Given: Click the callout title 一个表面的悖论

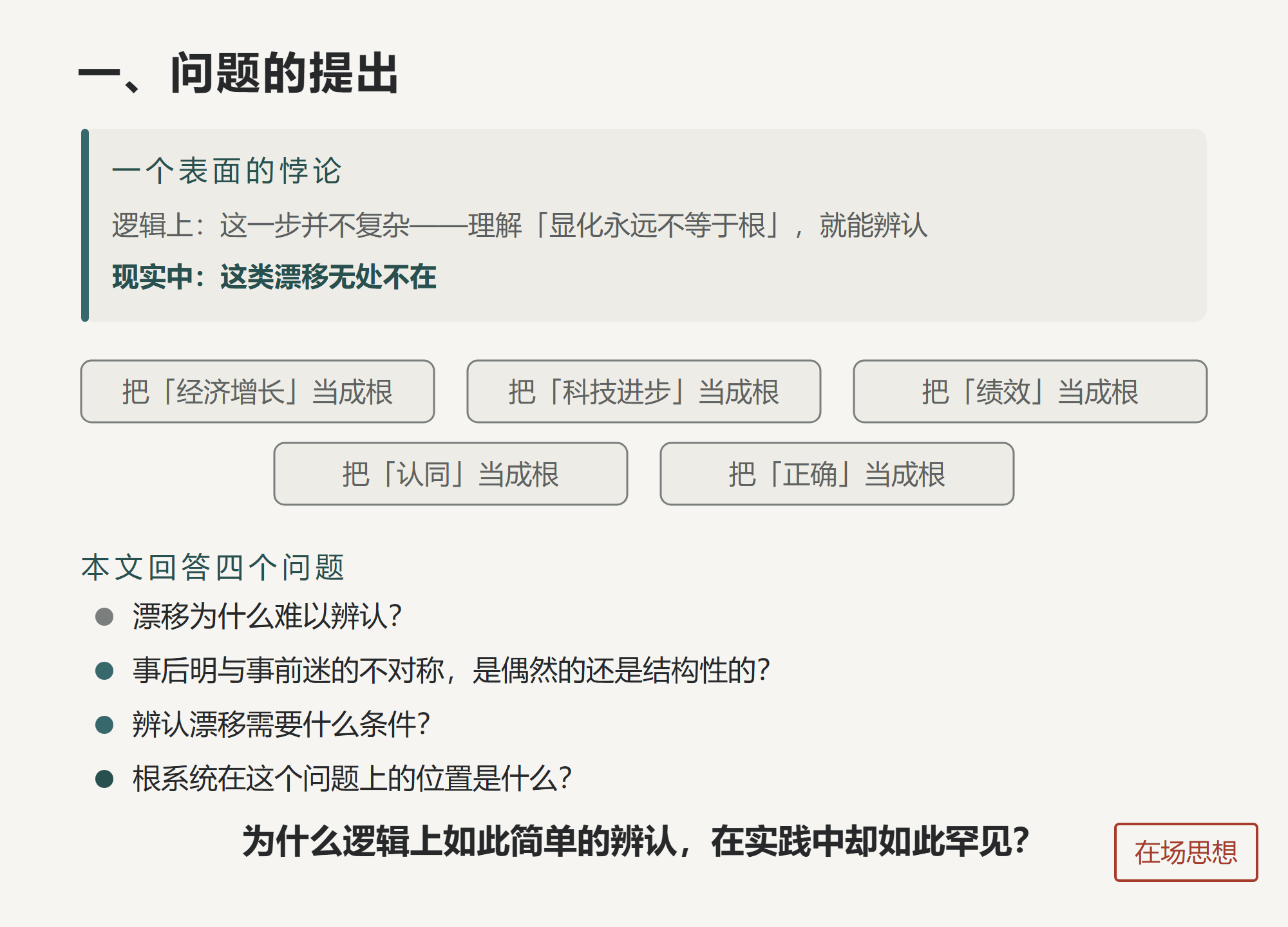Looking at the screenshot, I should click(x=227, y=171).
